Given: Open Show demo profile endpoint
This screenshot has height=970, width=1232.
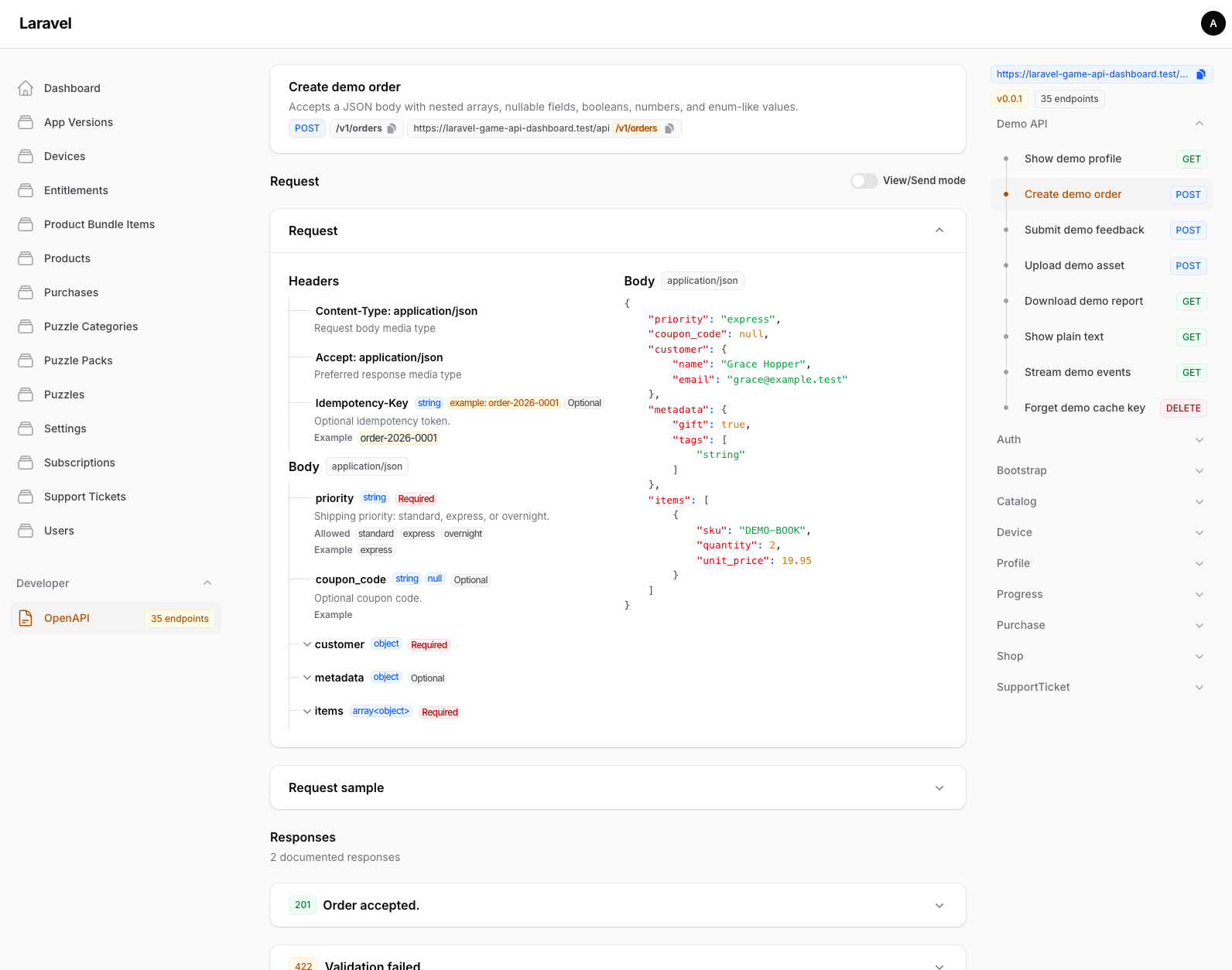Looking at the screenshot, I should coord(1102,159).
